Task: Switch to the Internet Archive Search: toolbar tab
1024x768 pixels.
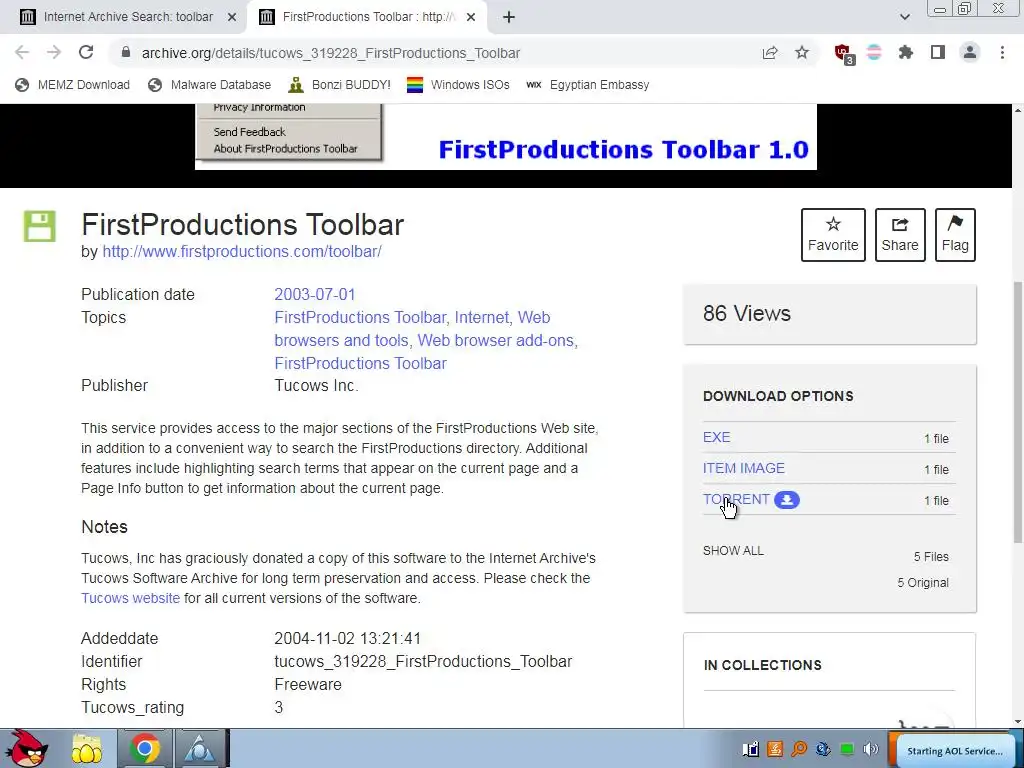Action: pos(127,17)
